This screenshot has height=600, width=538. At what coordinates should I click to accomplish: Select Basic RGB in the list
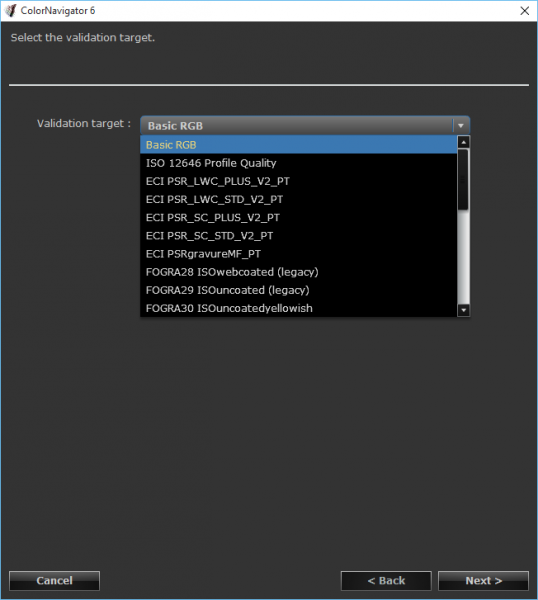[x=298, y=145]
